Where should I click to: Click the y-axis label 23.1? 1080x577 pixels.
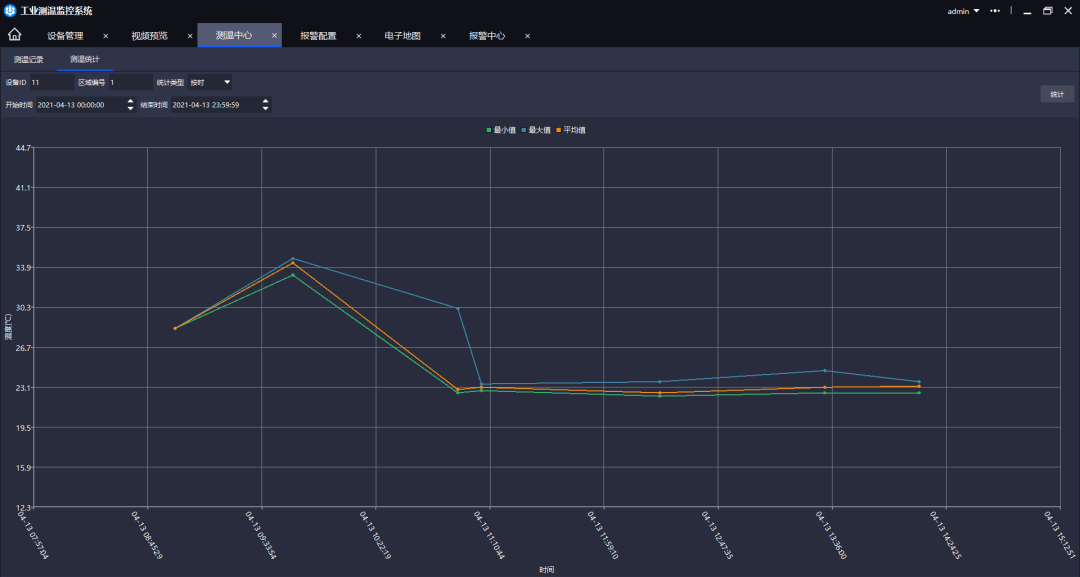(23, 388)
